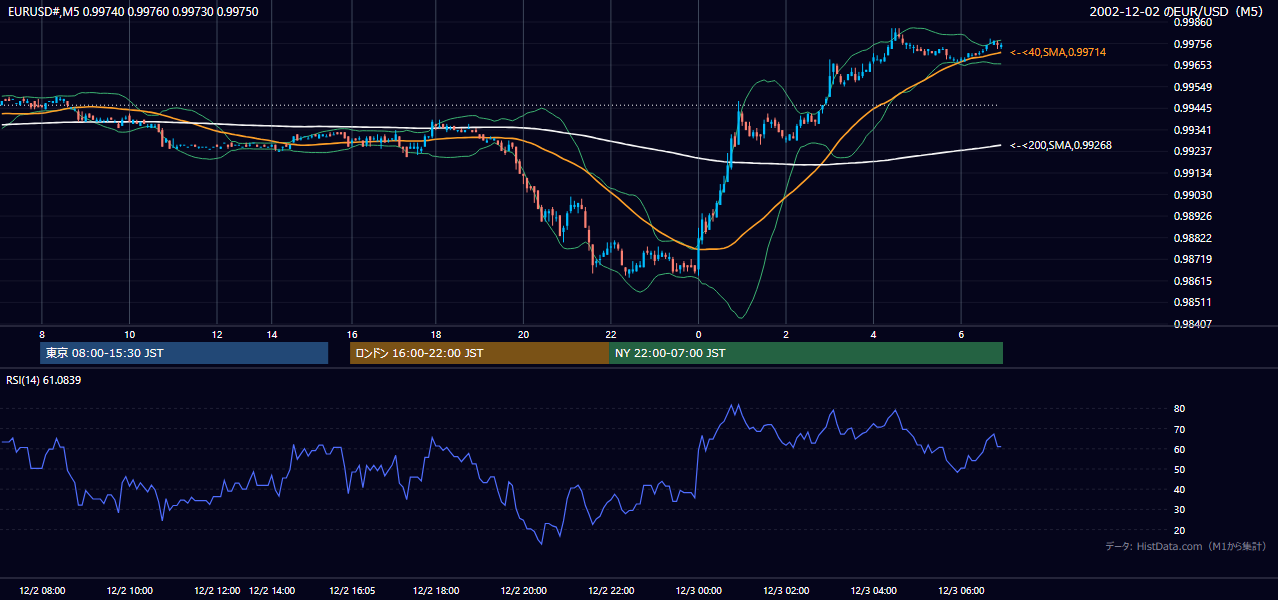Click the London session bar ロンドン 16:00-22:00 JST

click(x=479, y=353)
